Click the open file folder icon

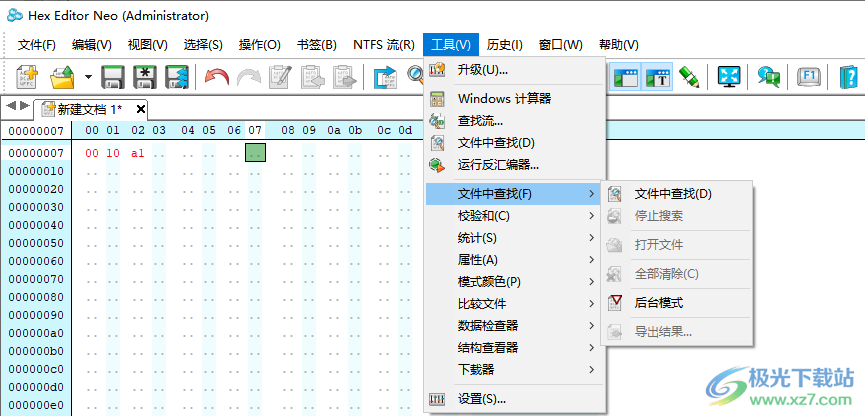click(x=62, y=77)
